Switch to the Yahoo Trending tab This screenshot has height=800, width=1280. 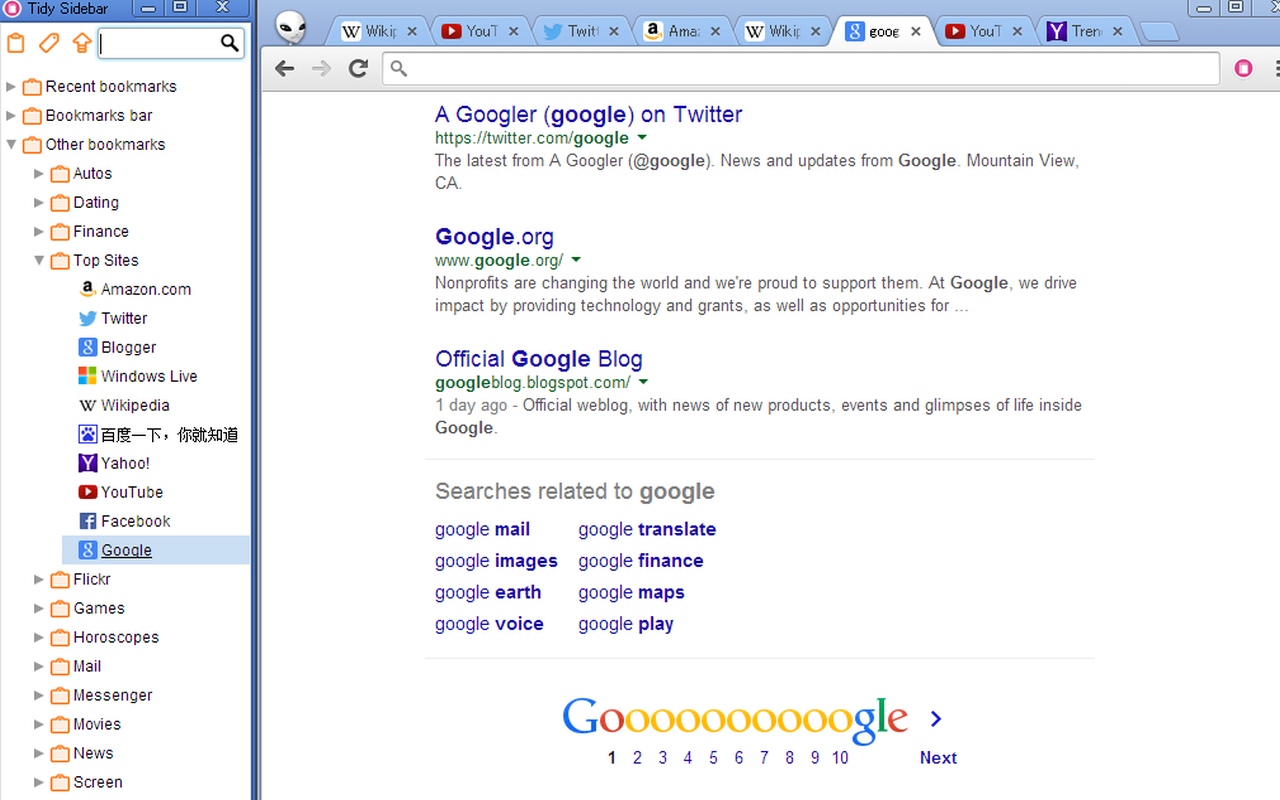coord(1086,31)
